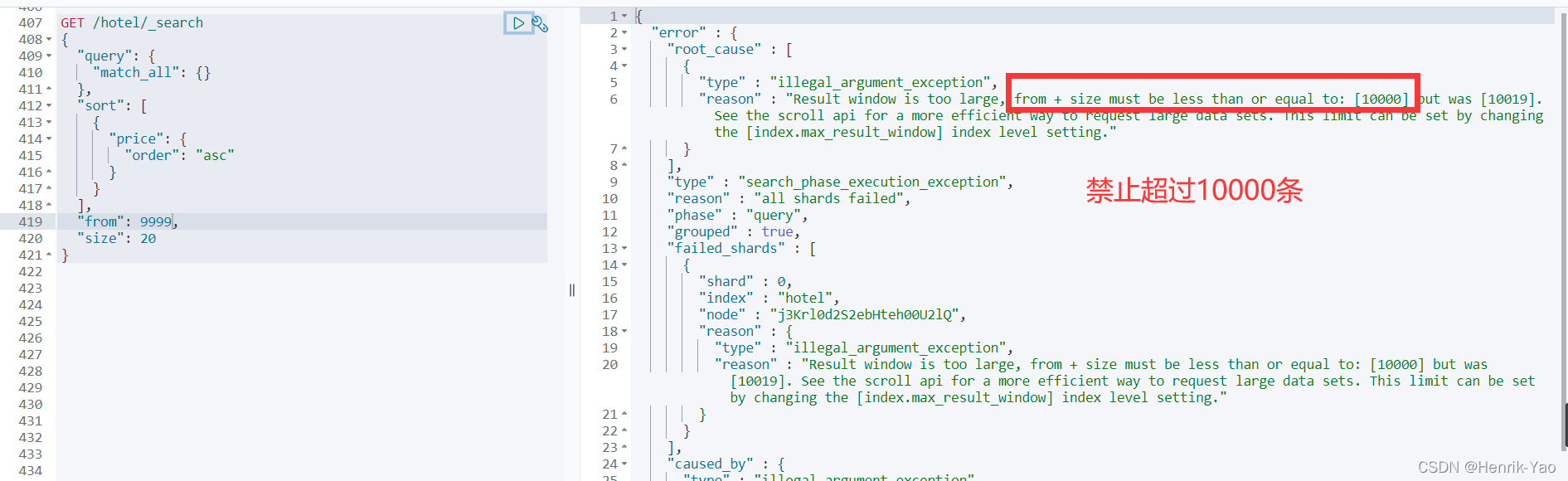Click the fold marker at response line 7

click(x=624, y=148)
